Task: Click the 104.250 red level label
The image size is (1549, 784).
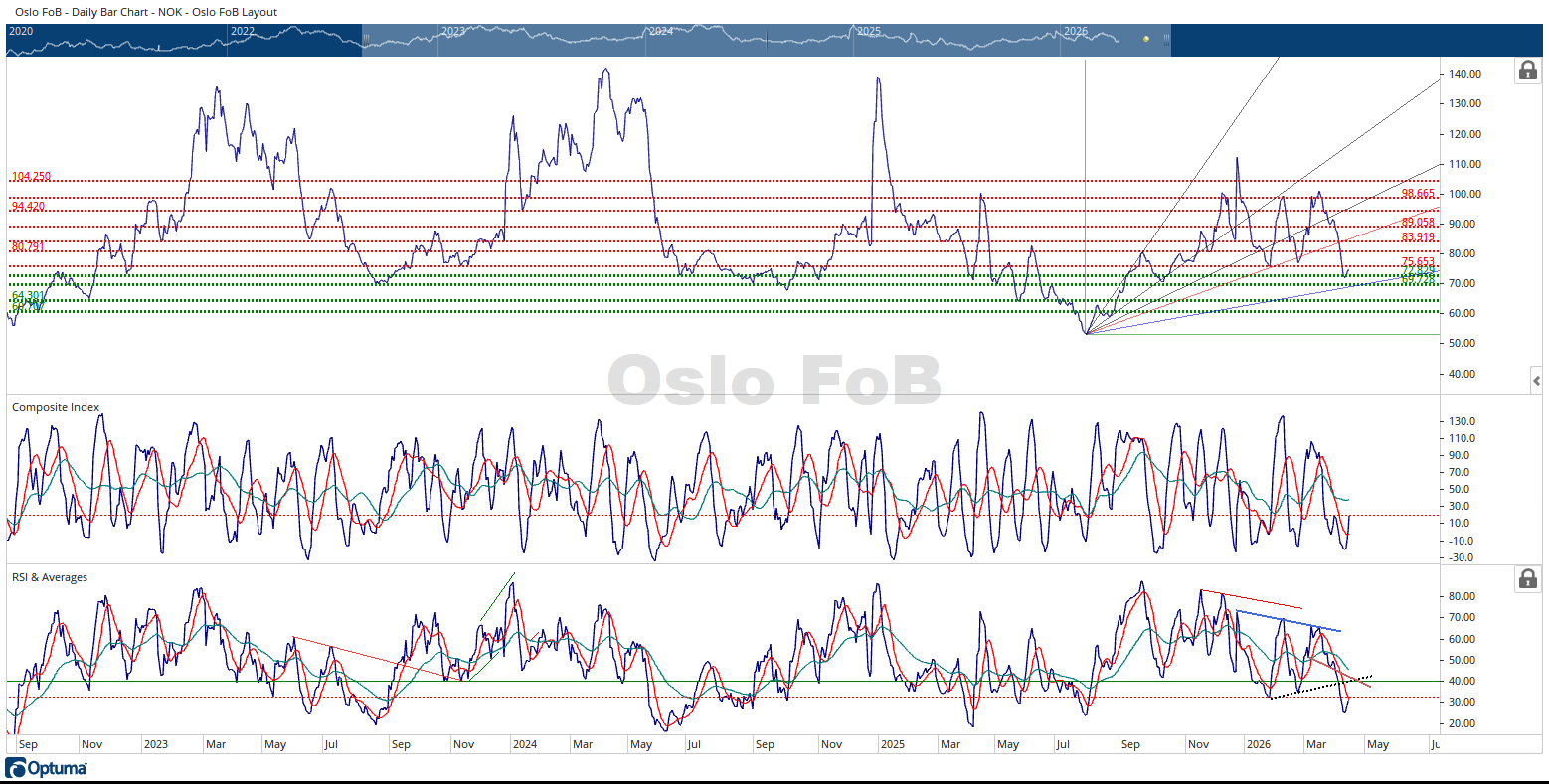Action: pos(31,176)
